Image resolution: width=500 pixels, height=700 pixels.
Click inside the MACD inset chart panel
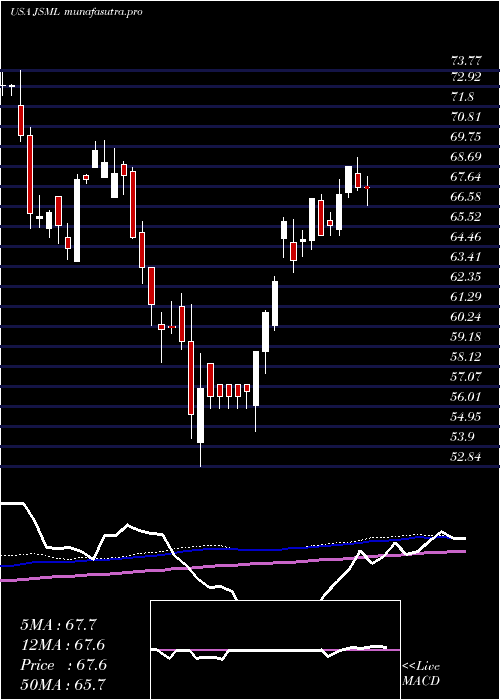(275, 650)
